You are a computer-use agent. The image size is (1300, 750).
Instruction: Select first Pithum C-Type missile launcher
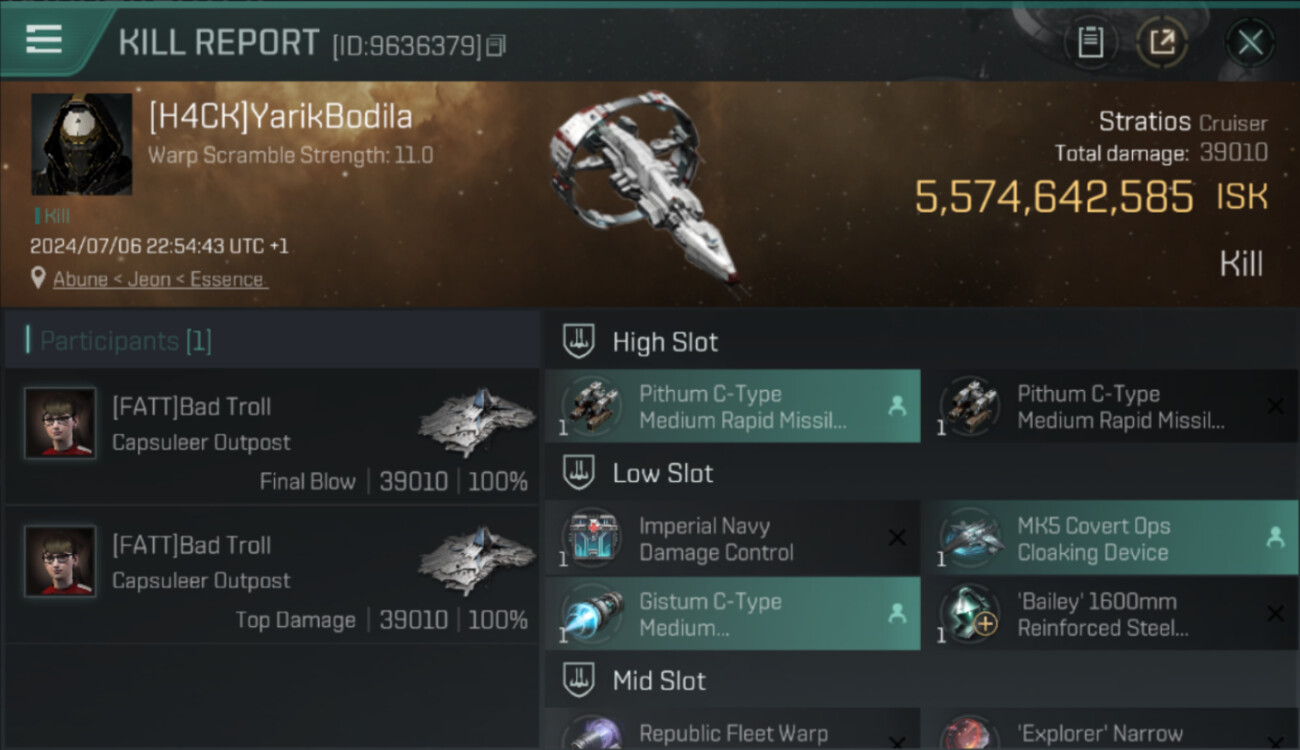[x=732, y=407]
